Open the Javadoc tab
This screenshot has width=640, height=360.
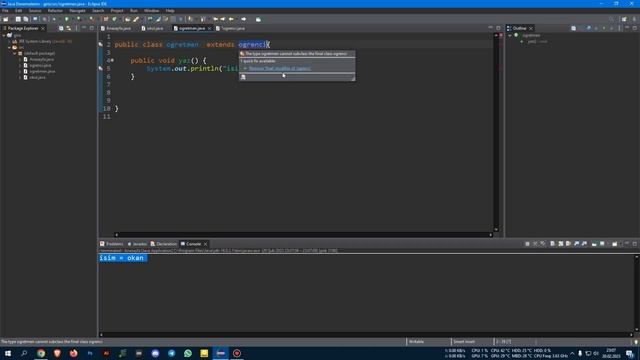(x=137, y=244)
